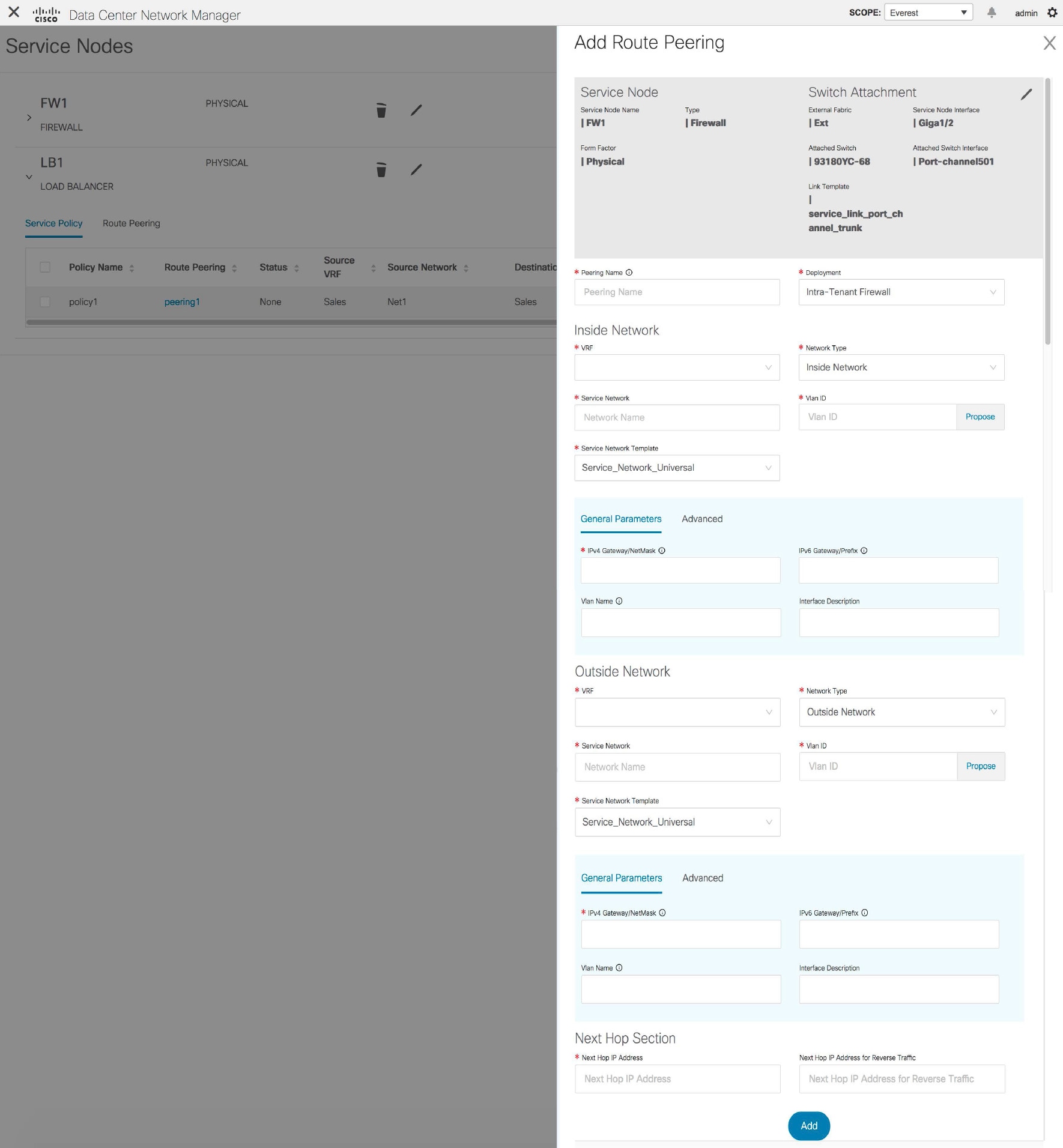Click the Add button

(809, 1126)
